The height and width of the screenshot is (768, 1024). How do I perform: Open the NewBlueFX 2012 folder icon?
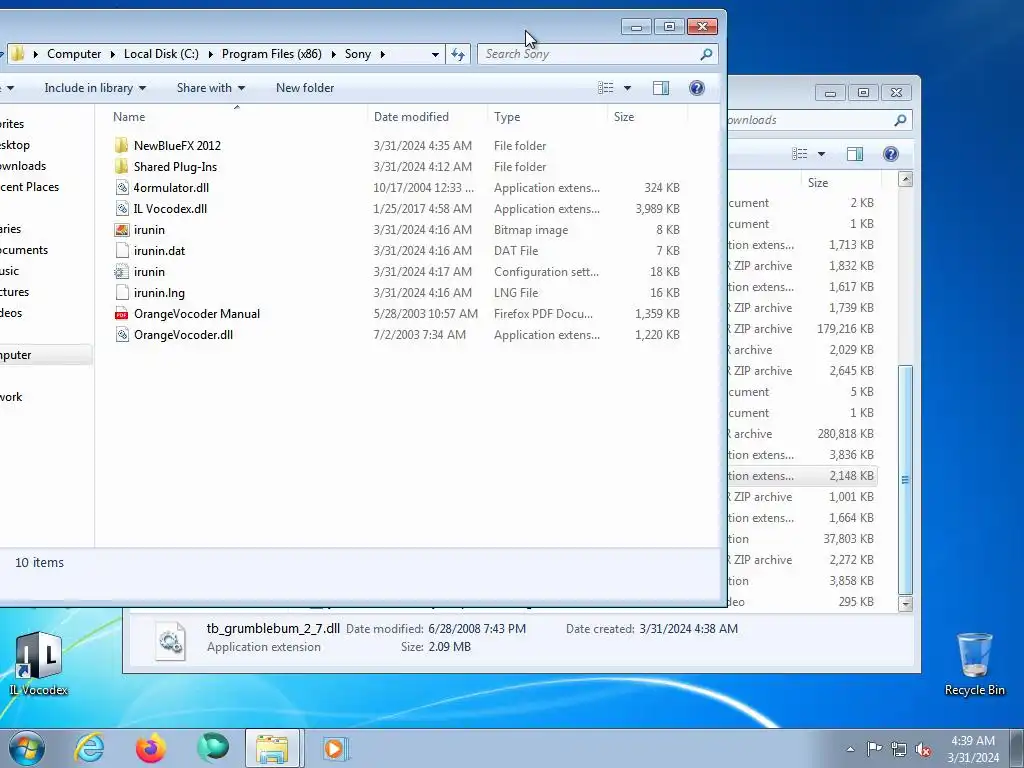[121, 146]
